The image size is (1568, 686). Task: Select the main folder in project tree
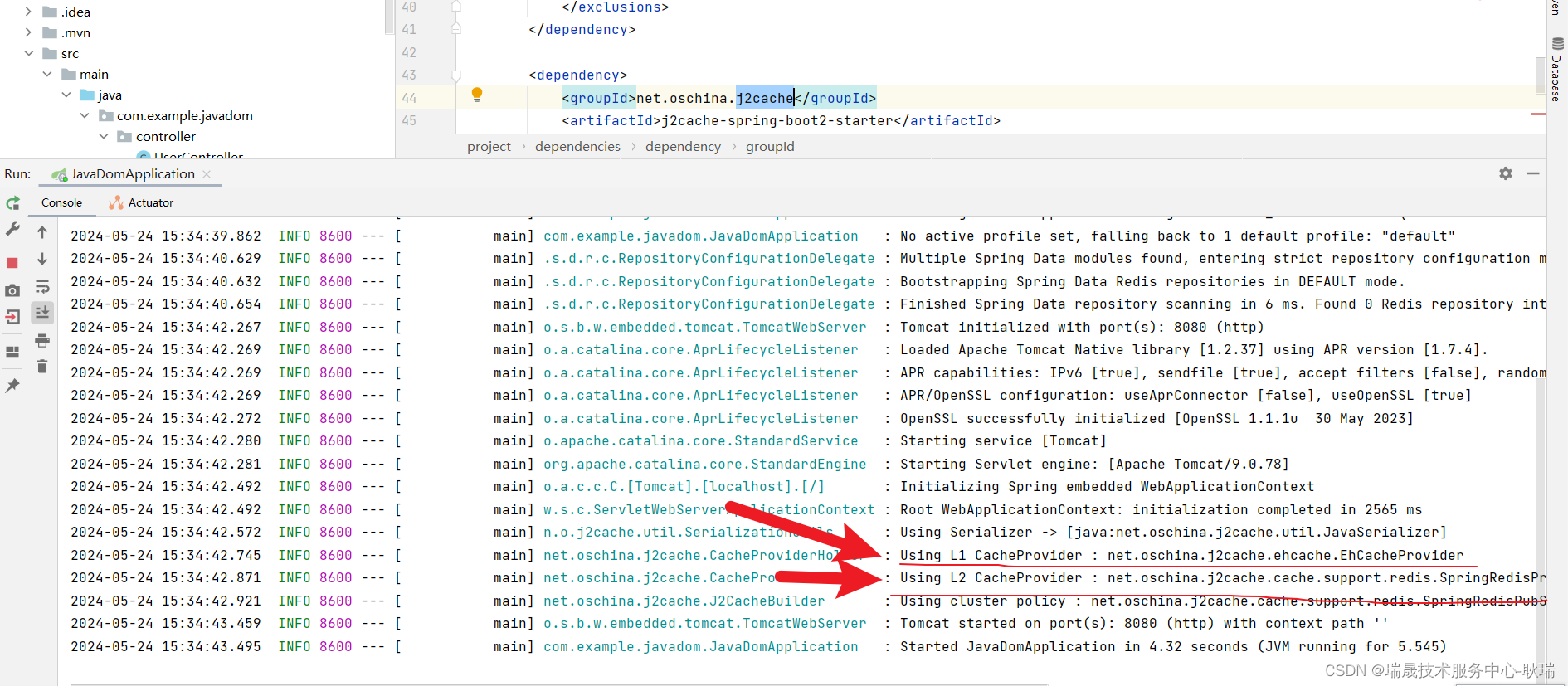94,74
